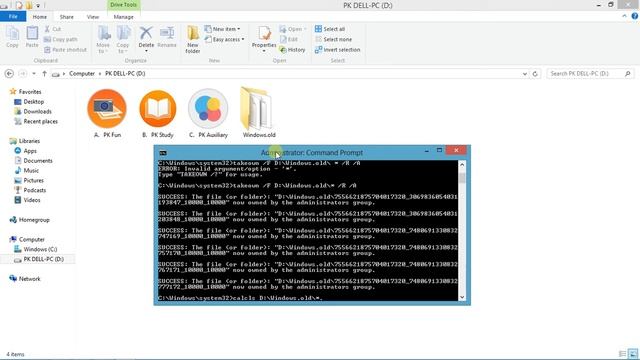
Task: Open Favorites in navigation pane
Action: [30, 92]
